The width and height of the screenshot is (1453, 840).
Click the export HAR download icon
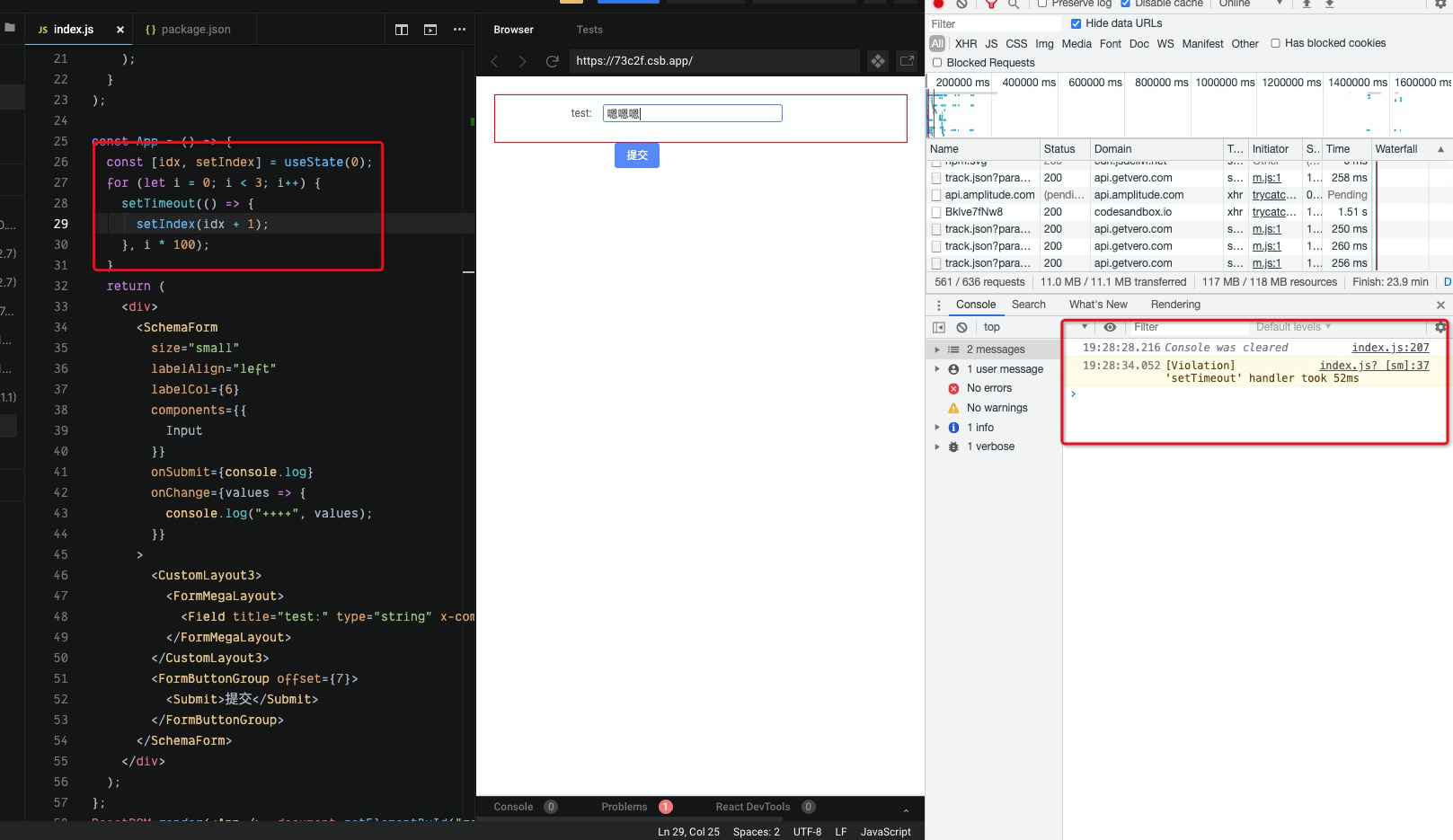(x=1330, y=4)
